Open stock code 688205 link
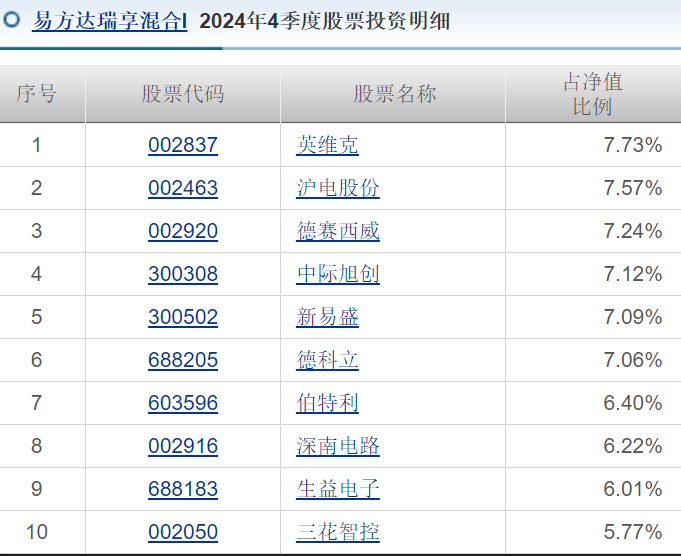 [183, 360]
